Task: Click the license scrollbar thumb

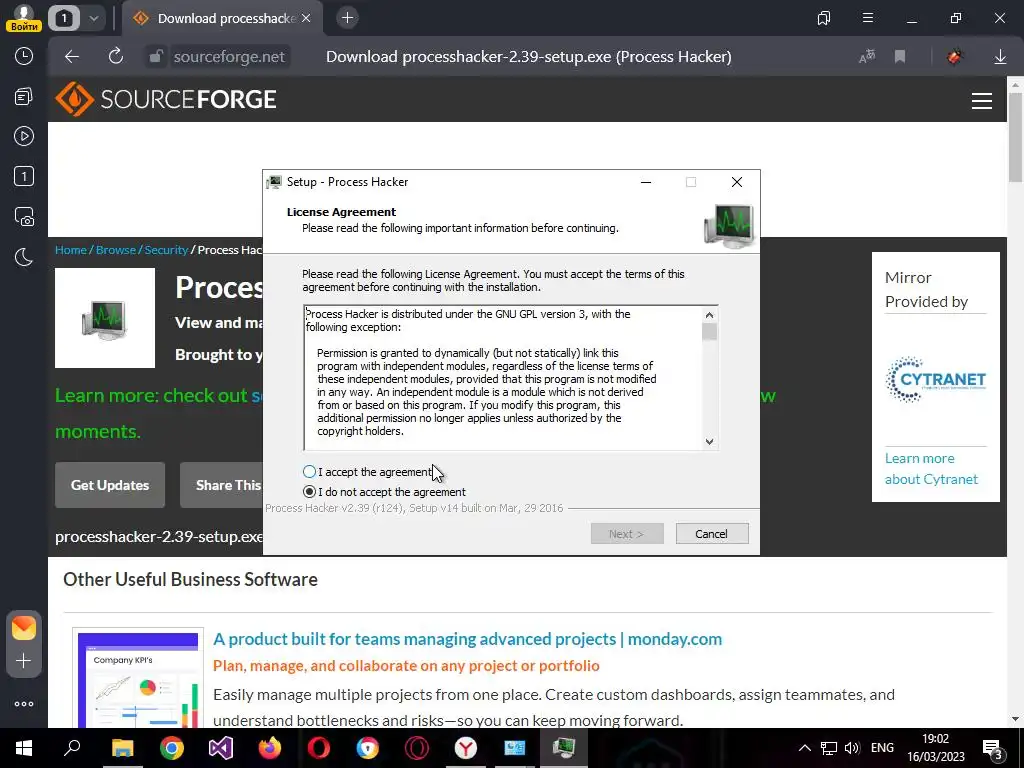Action: [709, 332]
